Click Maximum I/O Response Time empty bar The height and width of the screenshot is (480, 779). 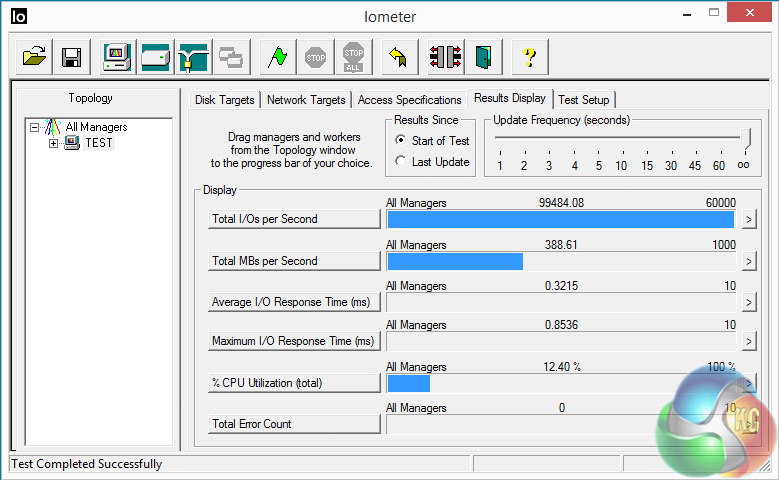point(561,342)
